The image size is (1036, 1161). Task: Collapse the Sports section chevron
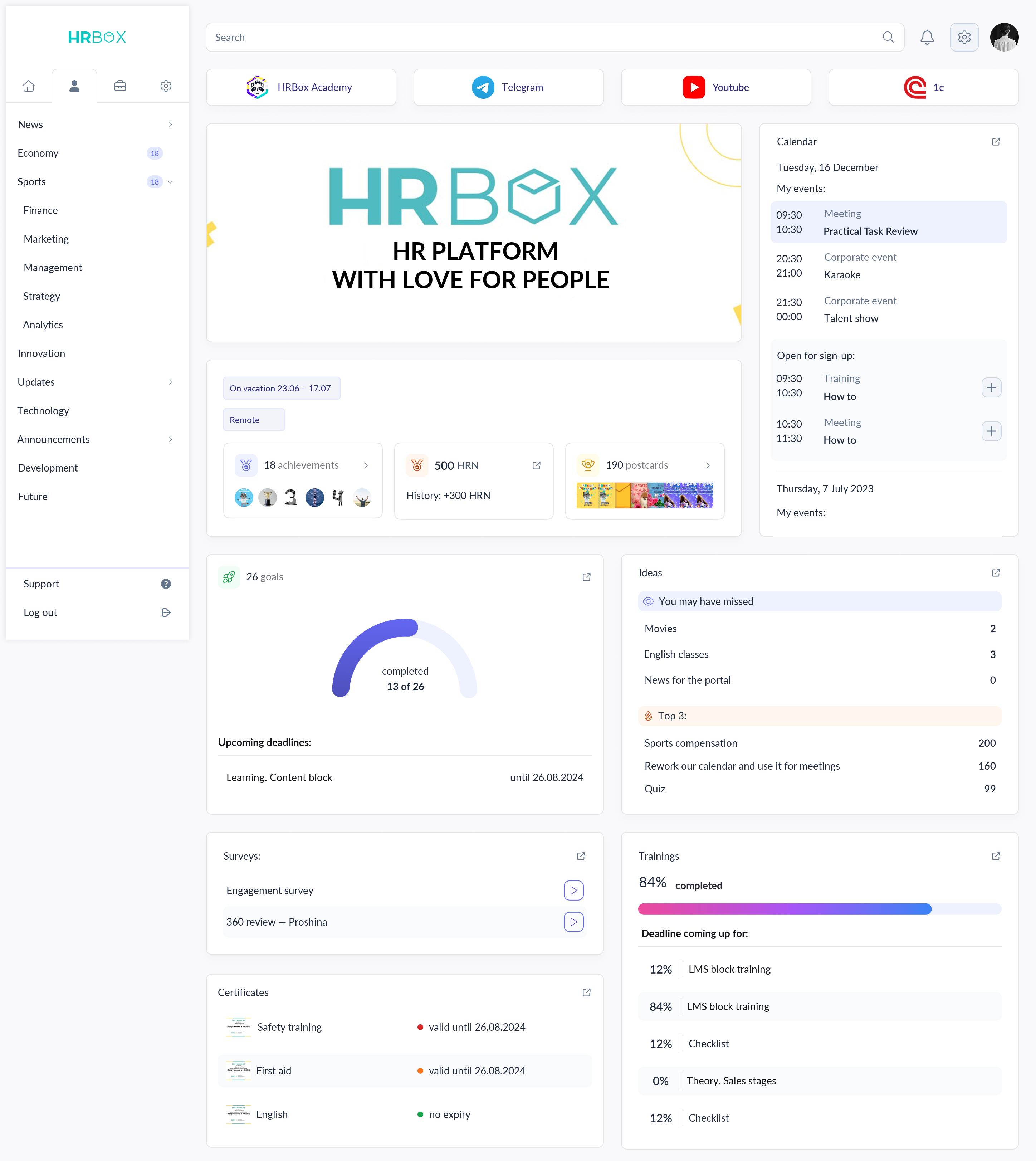(170, 182)
